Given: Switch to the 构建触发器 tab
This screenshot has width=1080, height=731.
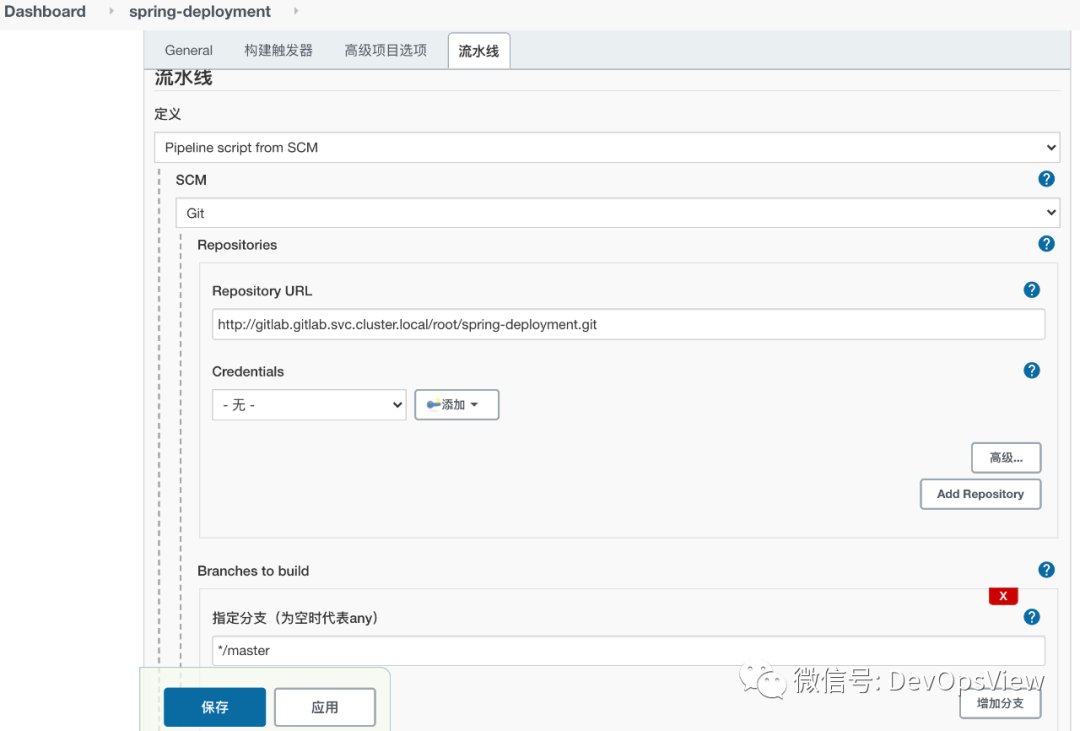Looking at the screenshot, I should pyautogui.click(x=278, y=50).
